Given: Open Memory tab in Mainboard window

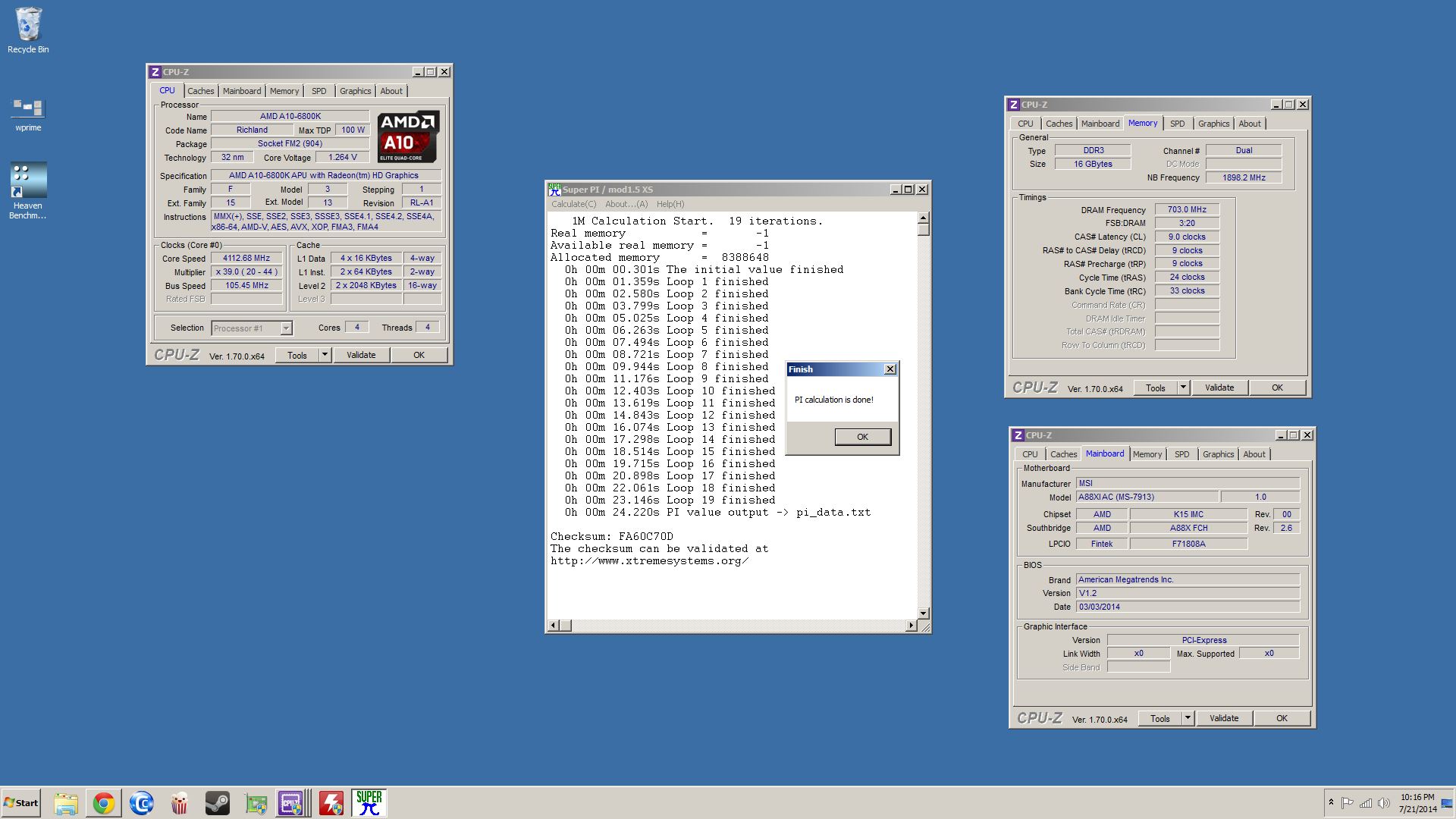Looking at the screenshot, I should click(x=1147, y=454).
